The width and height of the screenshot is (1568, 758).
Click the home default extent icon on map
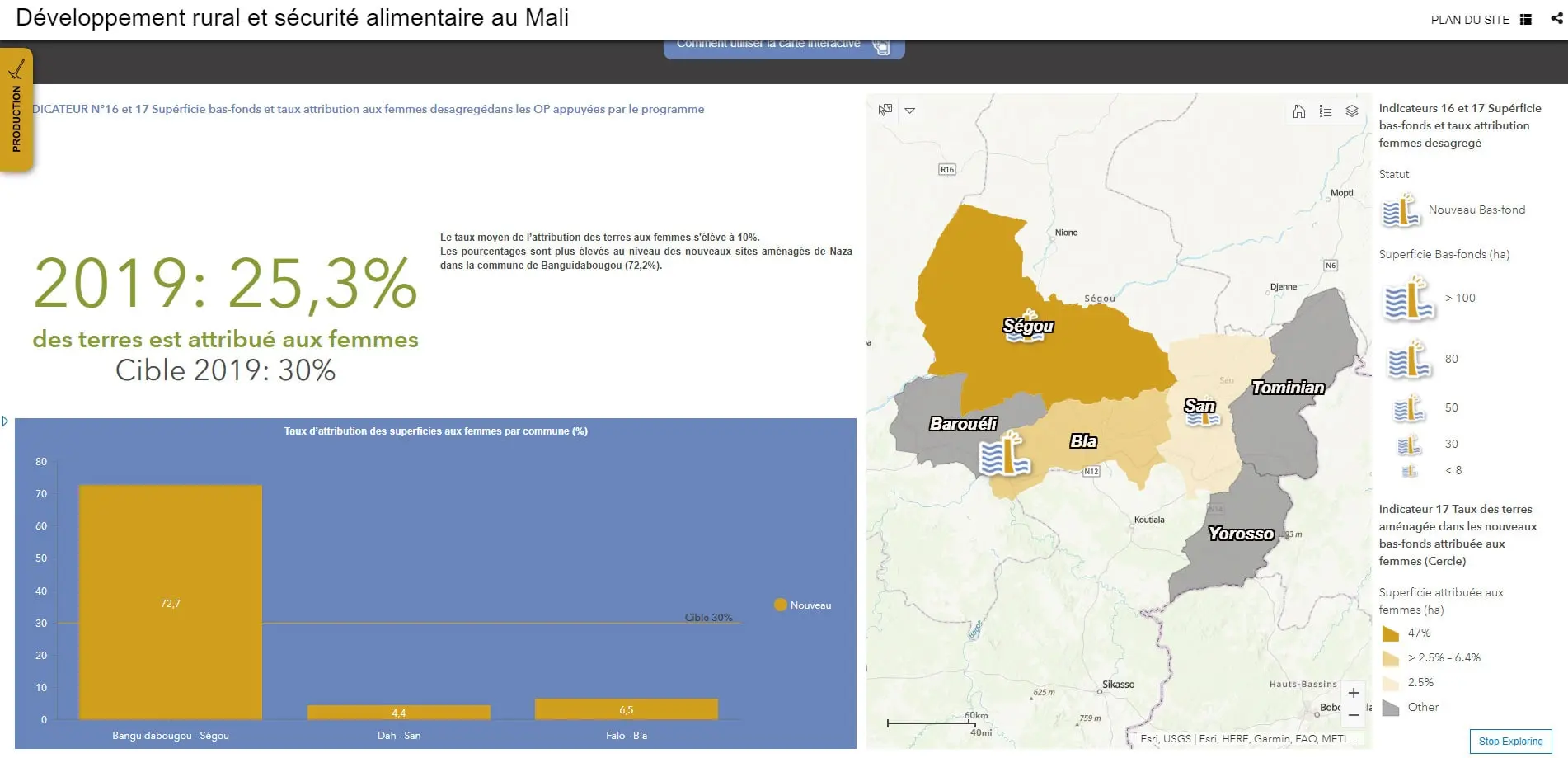pos(1299,111)
